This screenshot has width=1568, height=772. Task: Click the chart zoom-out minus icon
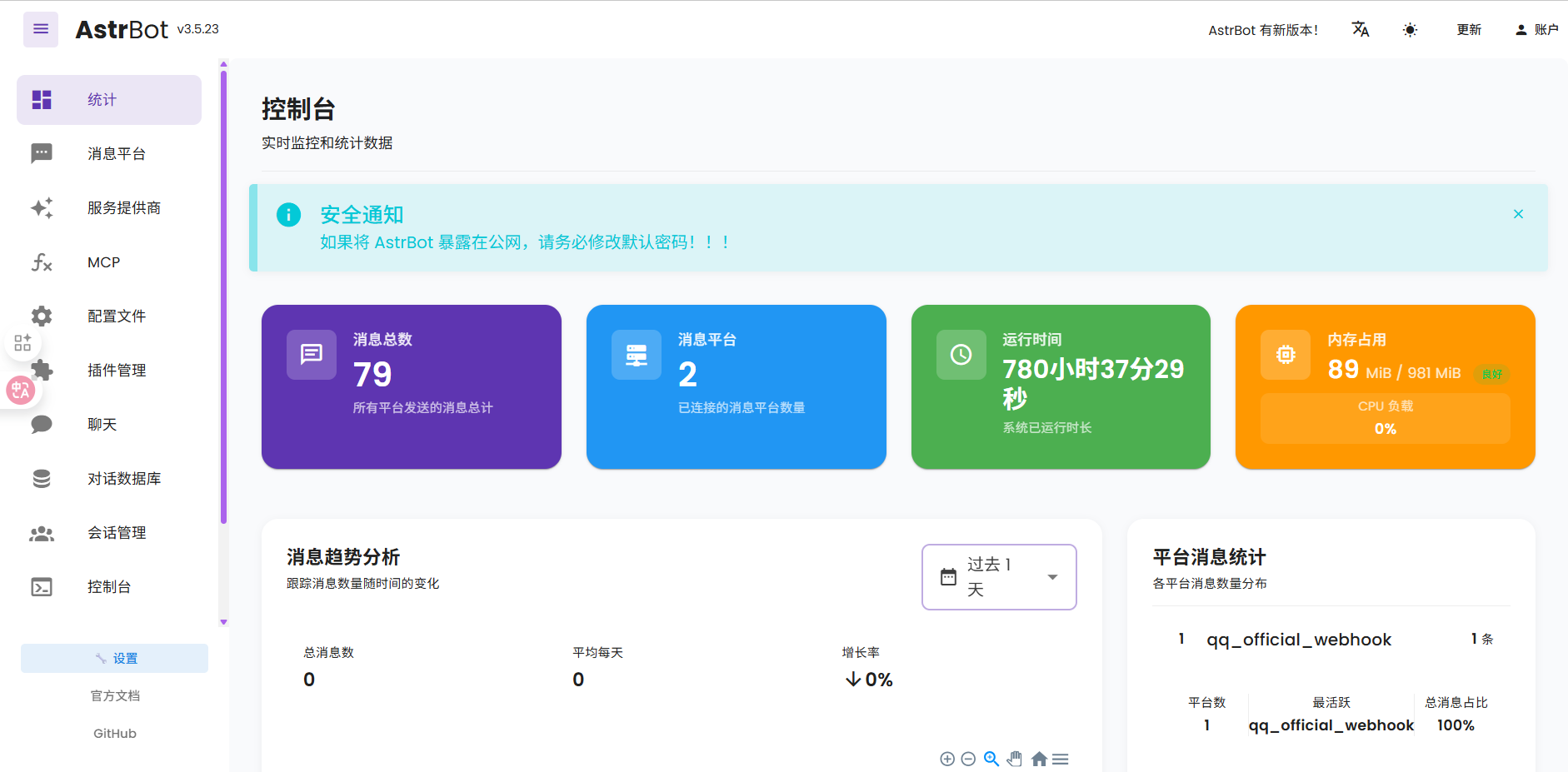pyautogui.click(x=968, y=759)
